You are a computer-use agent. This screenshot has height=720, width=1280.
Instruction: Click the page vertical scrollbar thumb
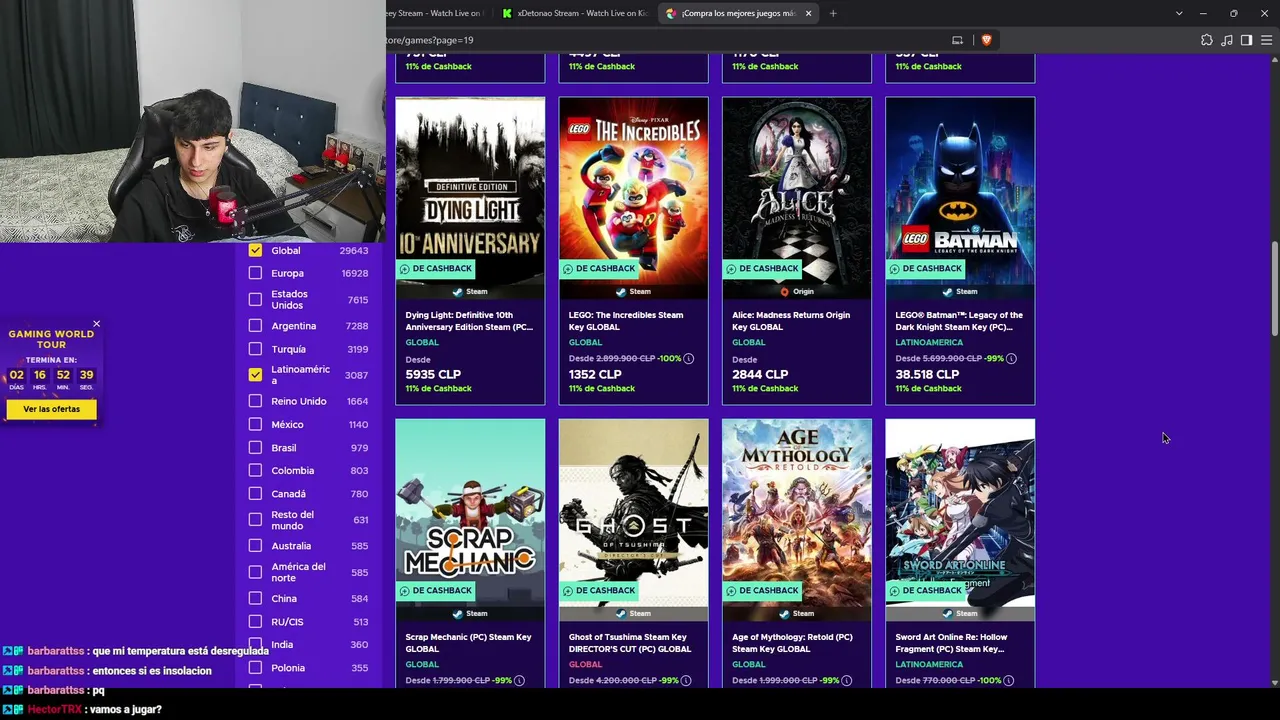click(x=1274, y=289)
